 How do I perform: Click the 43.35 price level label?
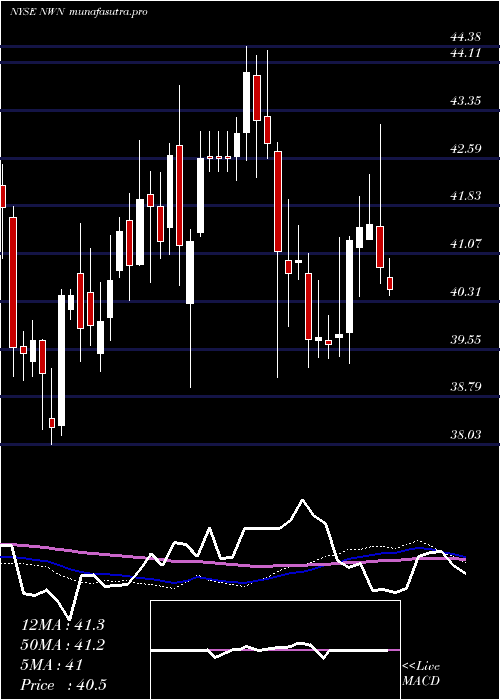(466, 101)
